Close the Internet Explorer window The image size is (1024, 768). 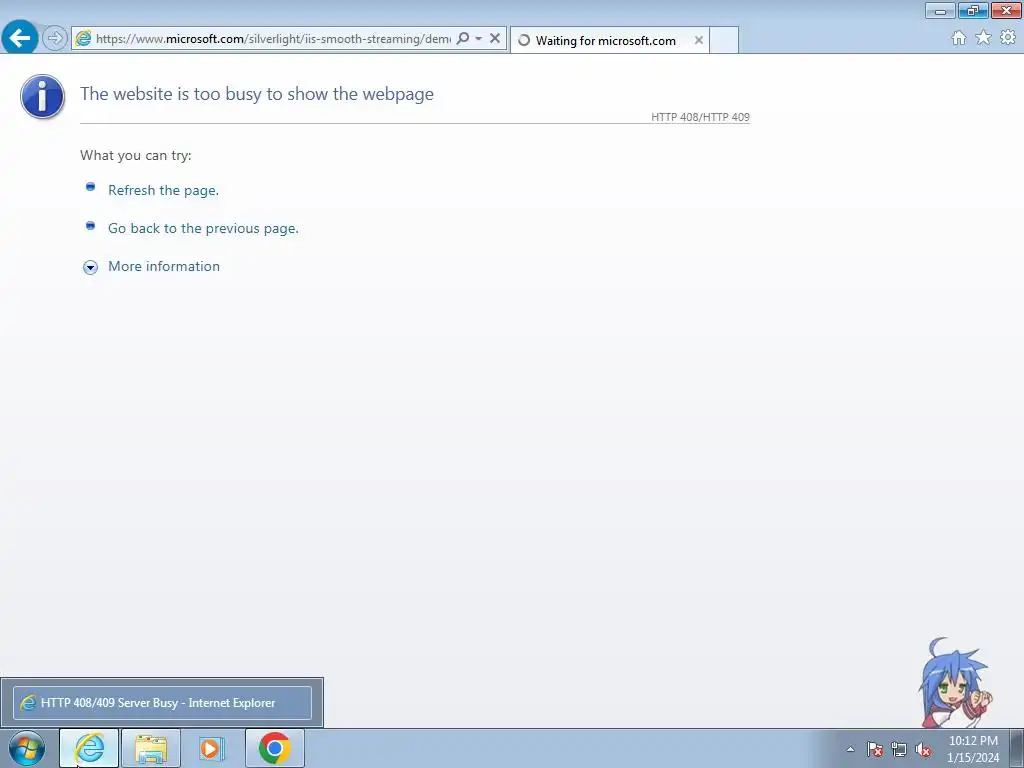click(1006, 10)
